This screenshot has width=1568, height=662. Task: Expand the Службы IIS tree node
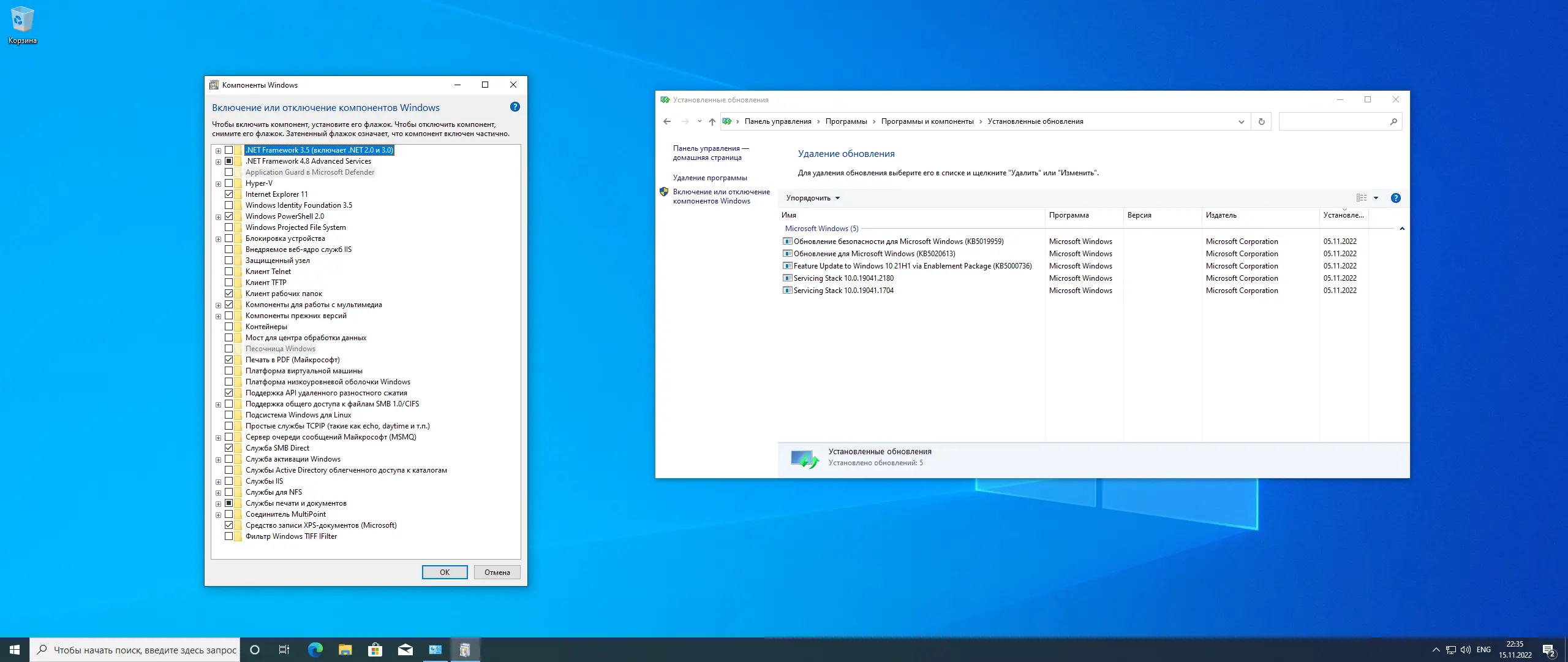coord(218,482)
